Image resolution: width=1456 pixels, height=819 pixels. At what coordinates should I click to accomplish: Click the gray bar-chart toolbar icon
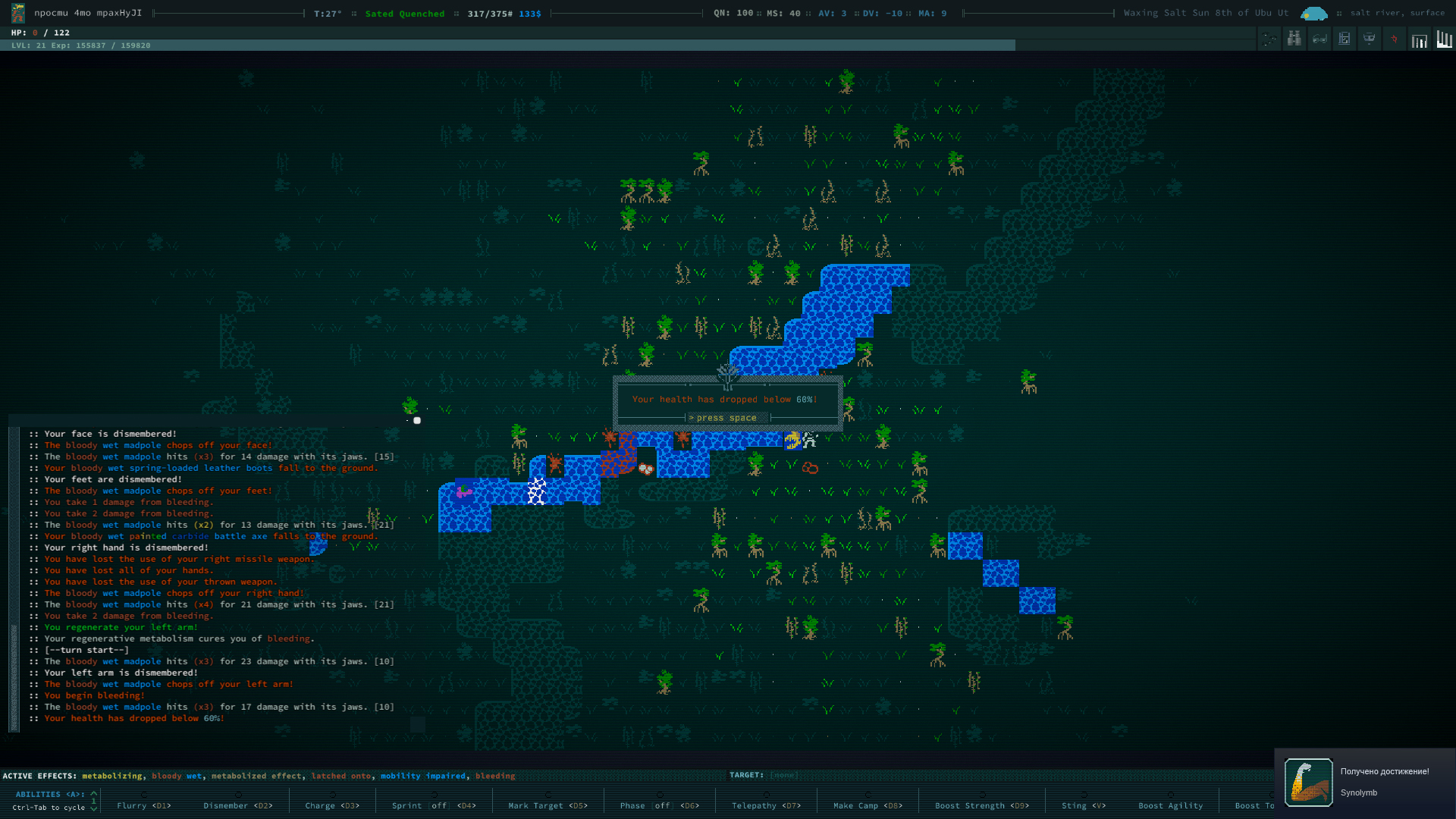point(1419,40)
